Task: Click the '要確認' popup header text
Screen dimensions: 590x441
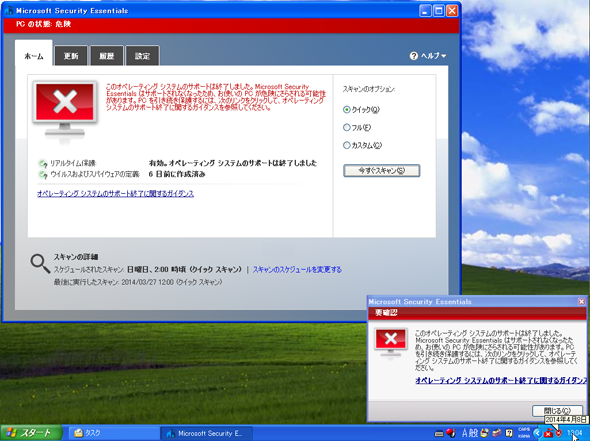Action: pos(386,313)
